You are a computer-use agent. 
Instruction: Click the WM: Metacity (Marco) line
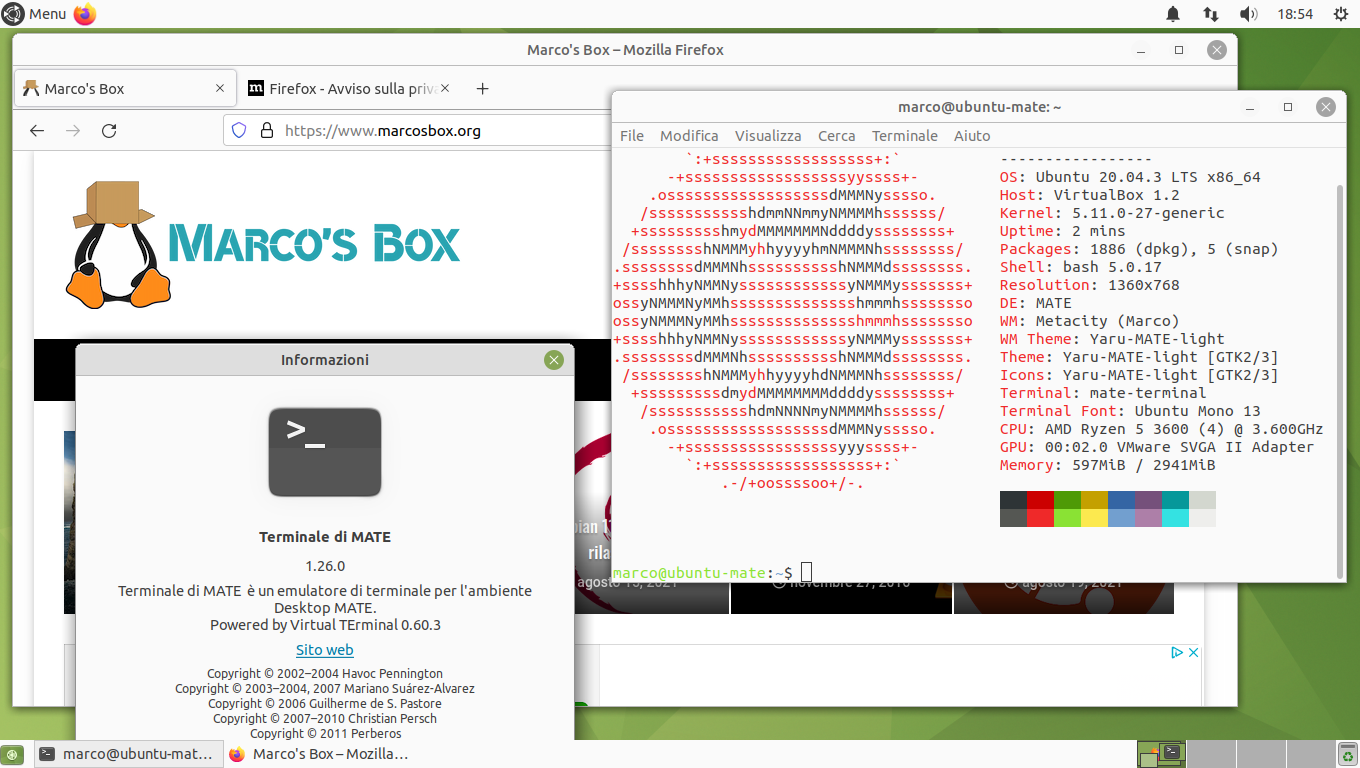click(x=1090, y=321)
